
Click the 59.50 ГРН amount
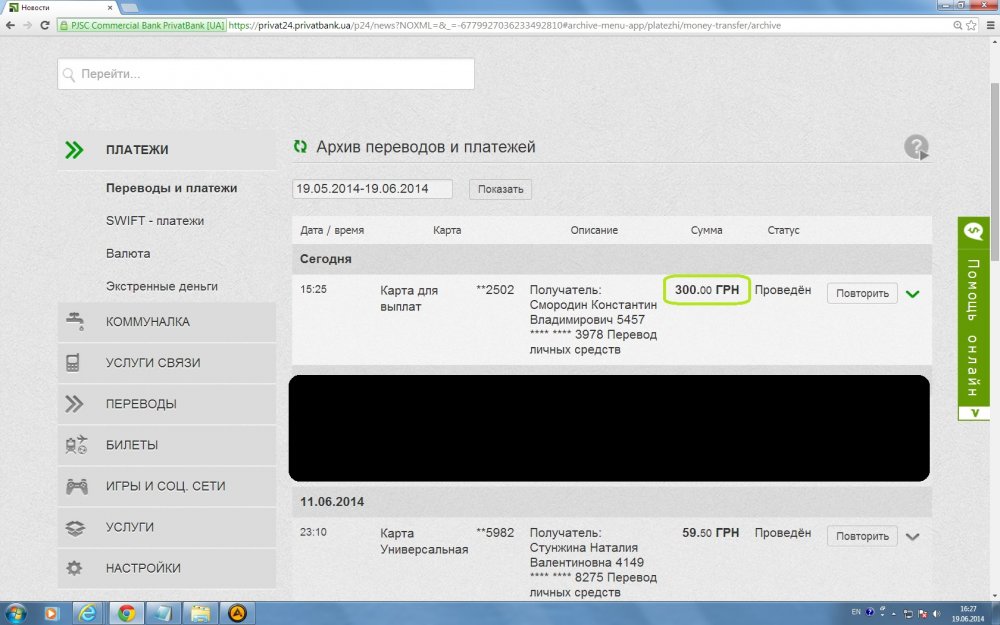click(x=710, y=533)
